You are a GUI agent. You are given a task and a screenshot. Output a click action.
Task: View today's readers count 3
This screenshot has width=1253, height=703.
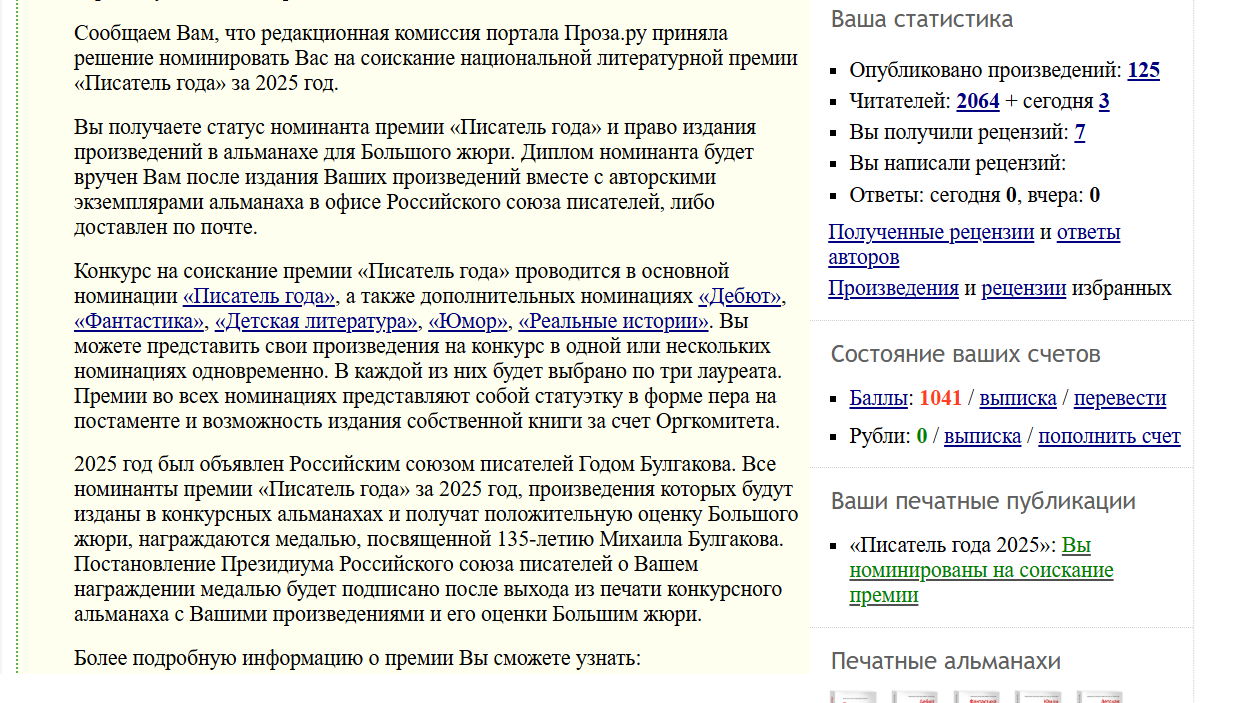(x=1104, y=101)
